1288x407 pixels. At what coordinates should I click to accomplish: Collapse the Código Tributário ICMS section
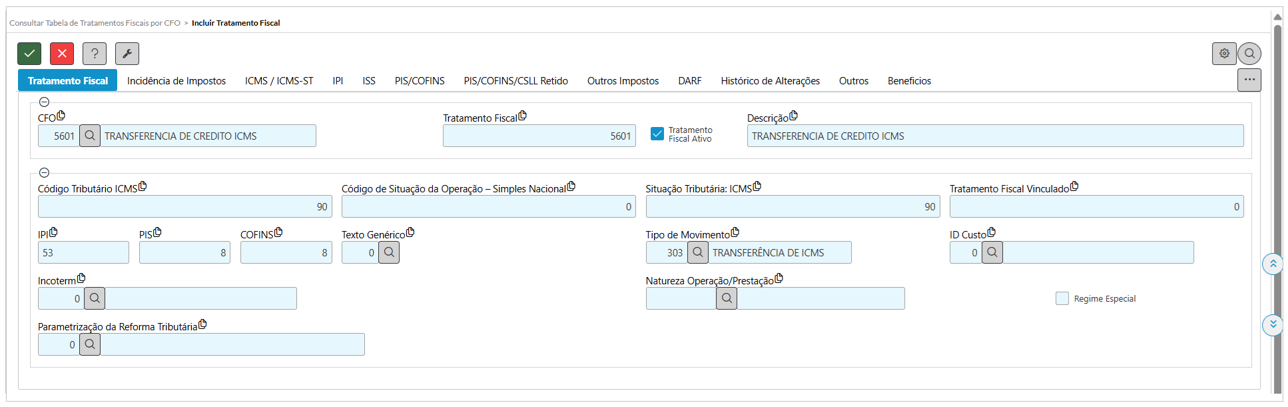[44, 172]
